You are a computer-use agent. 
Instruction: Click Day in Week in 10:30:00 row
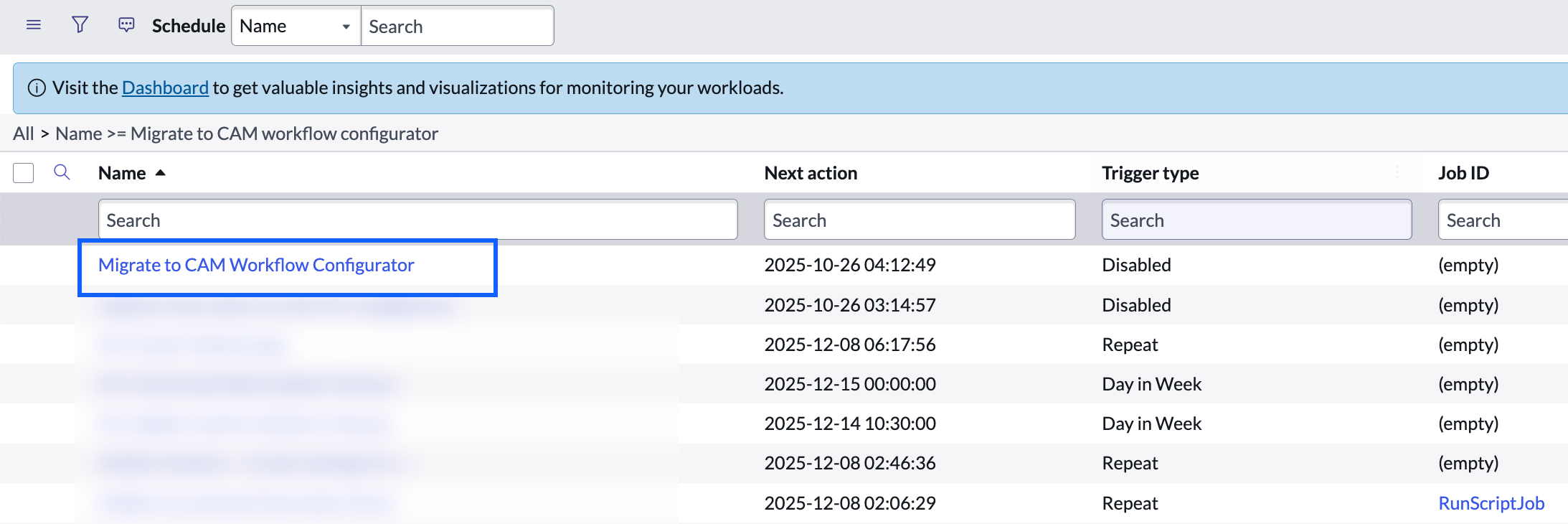click(x=1152, y=424)
